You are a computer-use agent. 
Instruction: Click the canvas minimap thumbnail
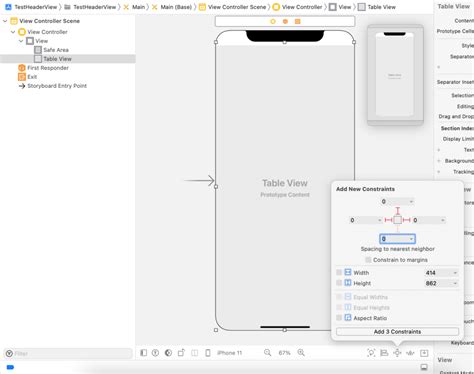(x=395, y=75)
